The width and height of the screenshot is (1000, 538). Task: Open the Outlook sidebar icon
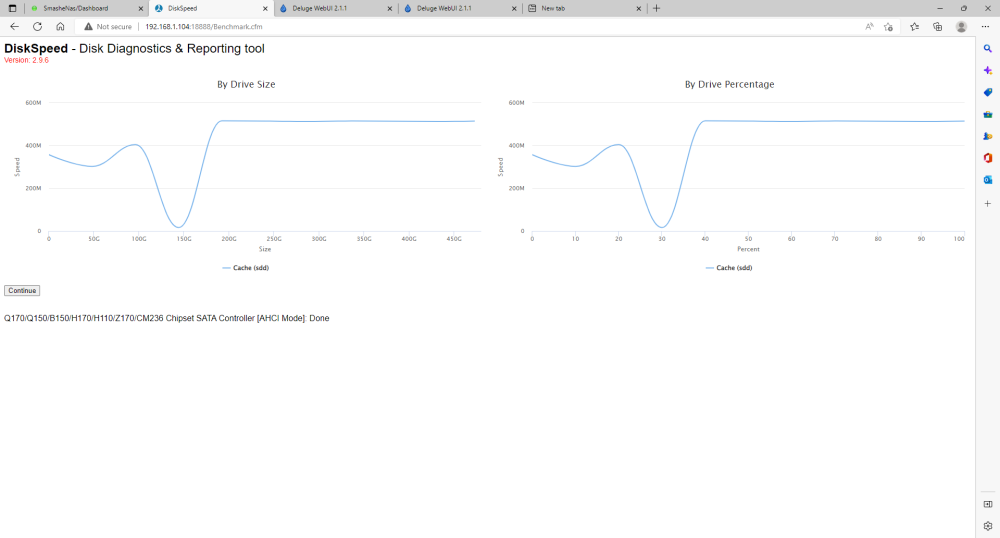coord(988,180)
